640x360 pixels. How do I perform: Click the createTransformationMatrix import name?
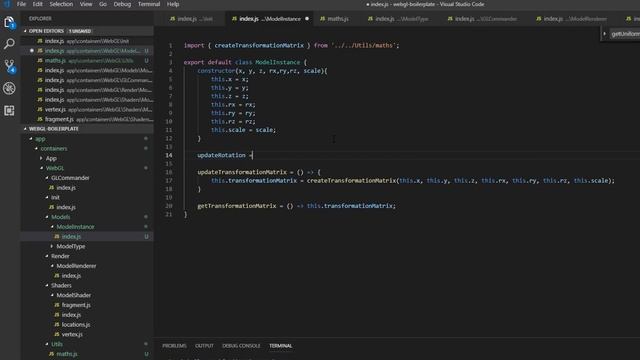pos(259,45)
